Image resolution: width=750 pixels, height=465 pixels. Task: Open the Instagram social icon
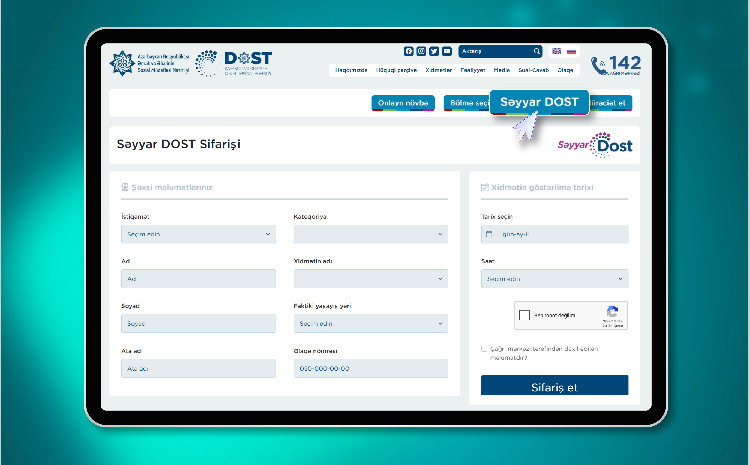tap(421, 51)
